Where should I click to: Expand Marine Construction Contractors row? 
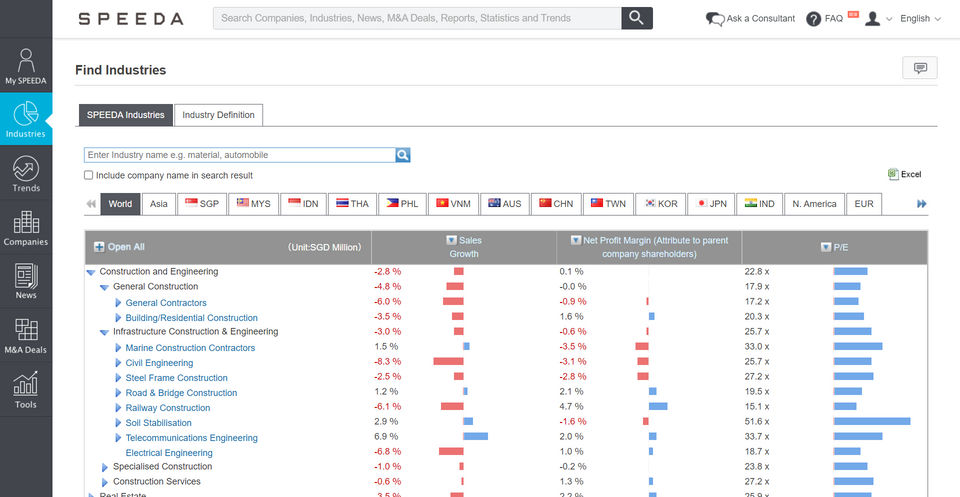click(118, 348)
